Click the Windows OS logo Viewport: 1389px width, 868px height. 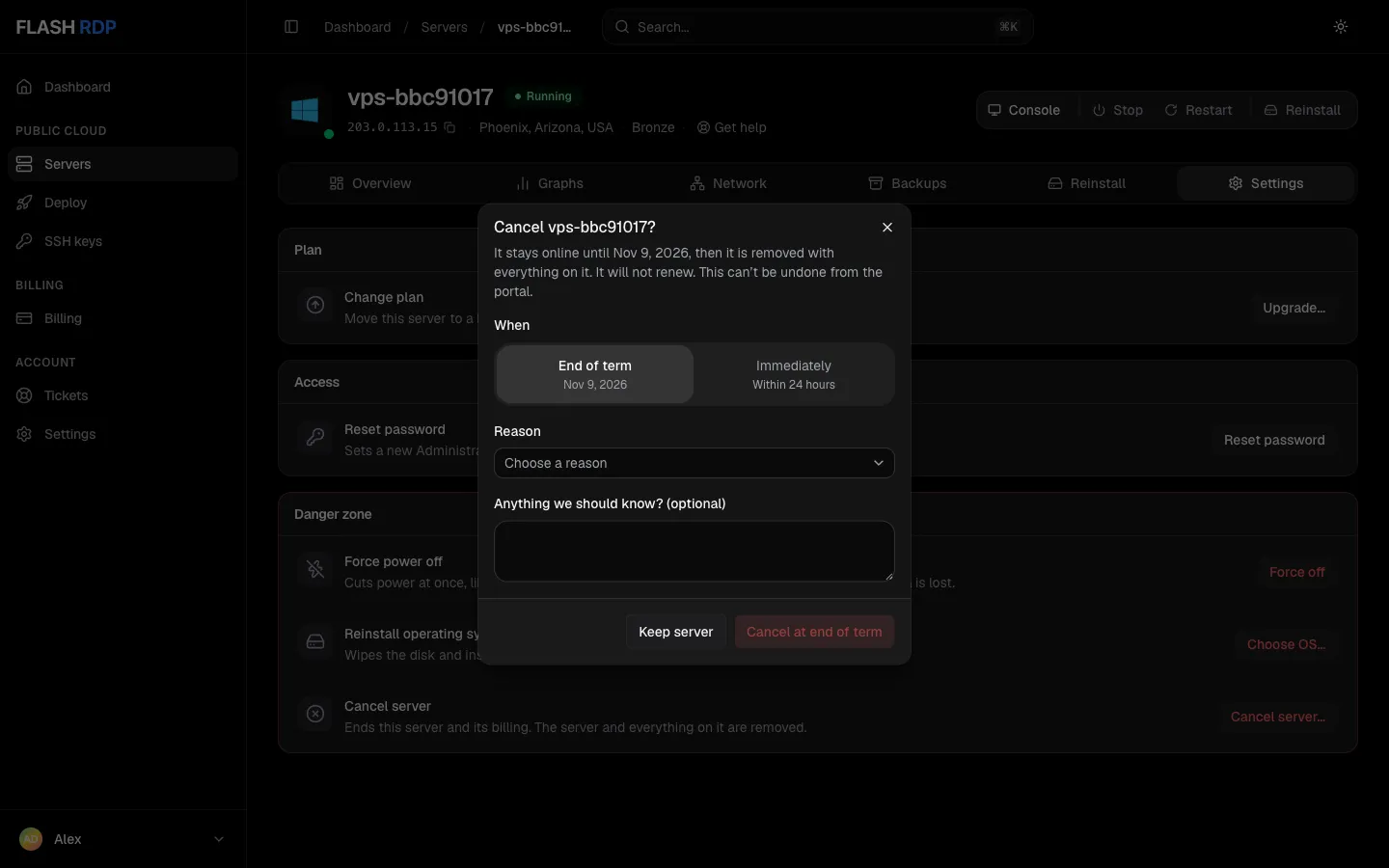(305, 110)
